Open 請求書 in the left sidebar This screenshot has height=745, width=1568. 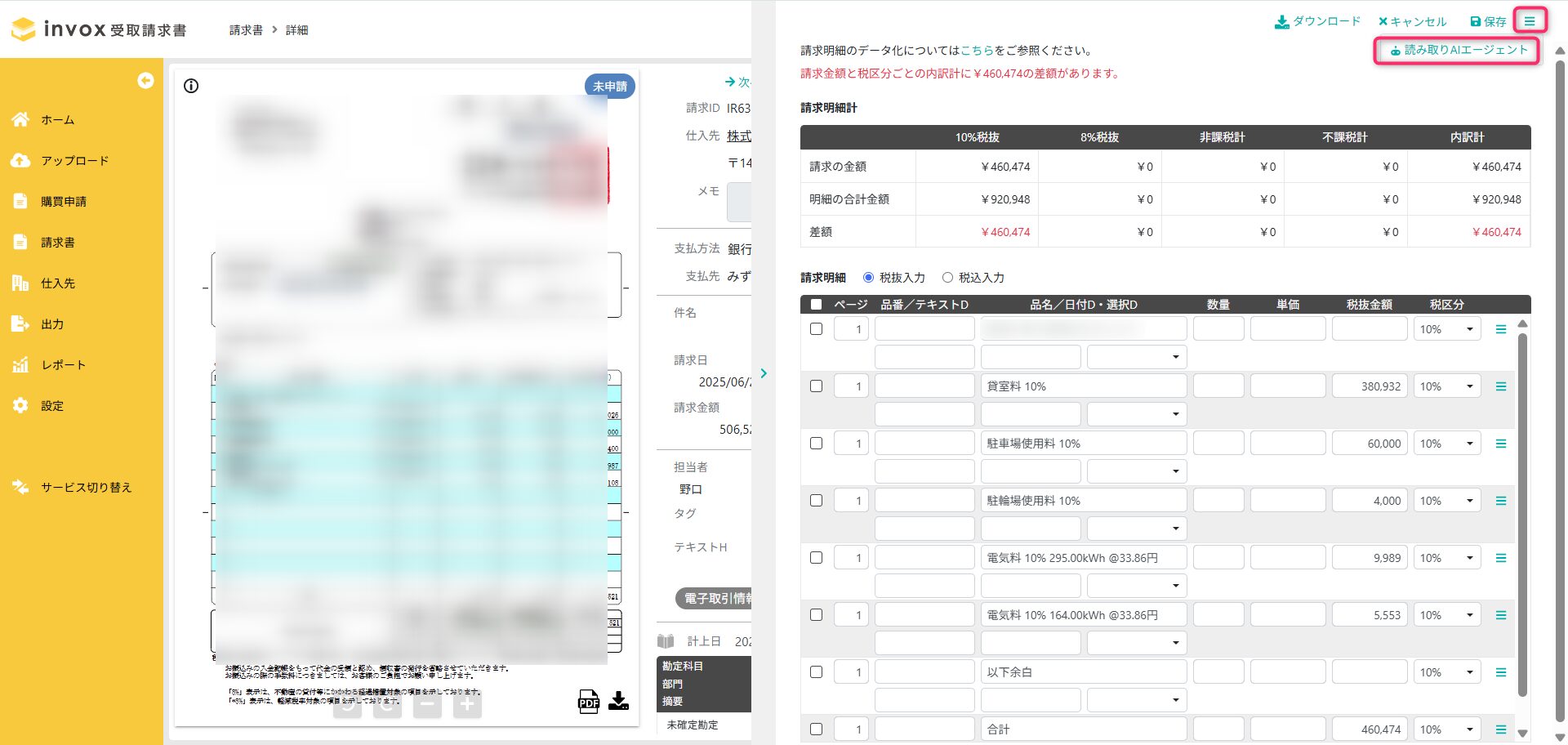[x=57, y=243]
